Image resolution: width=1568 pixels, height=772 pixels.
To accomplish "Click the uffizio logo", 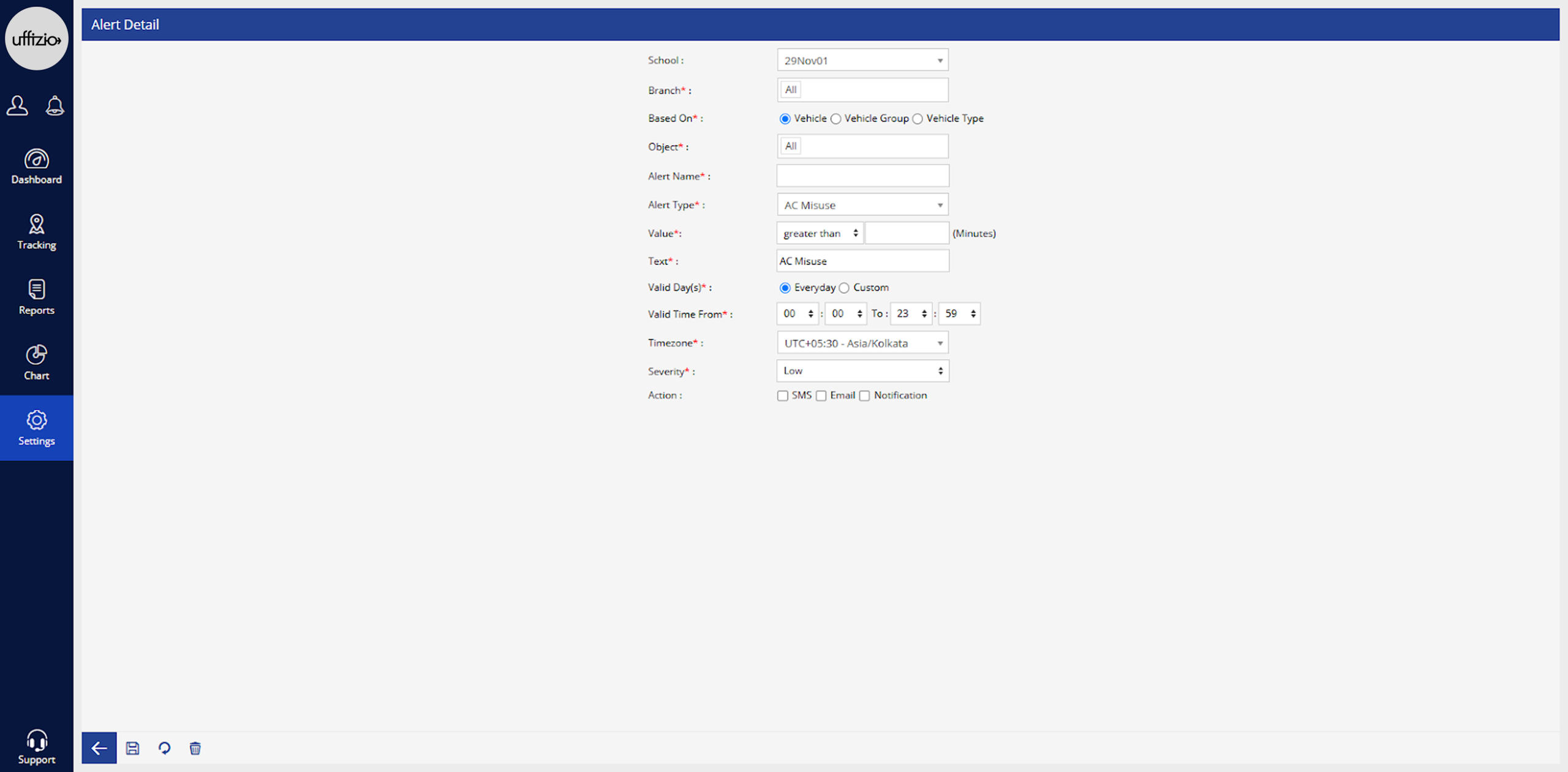I will pyautogui.click(x=36, y=39).
